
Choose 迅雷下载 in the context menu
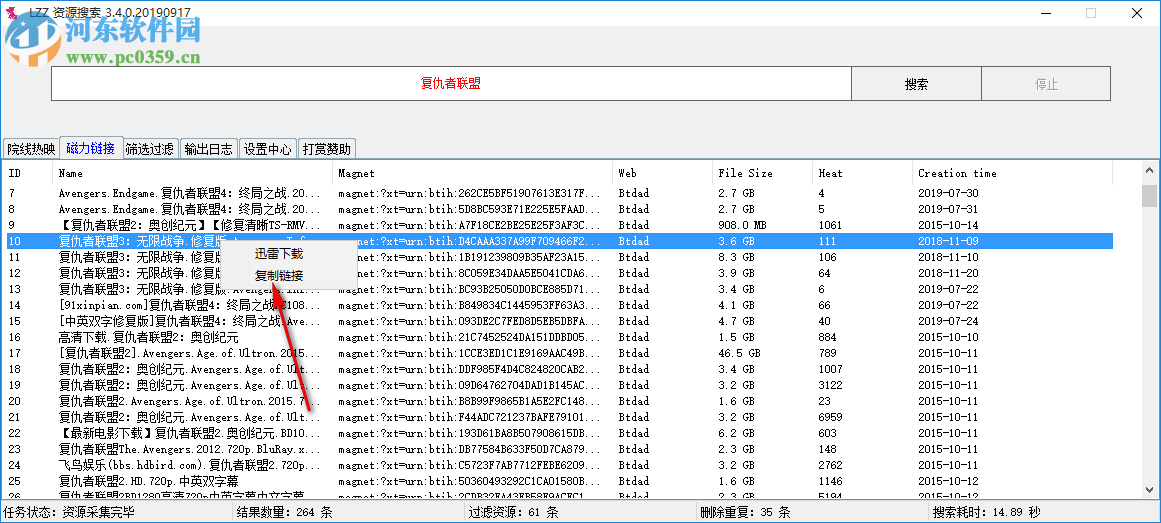pos(279,254)
